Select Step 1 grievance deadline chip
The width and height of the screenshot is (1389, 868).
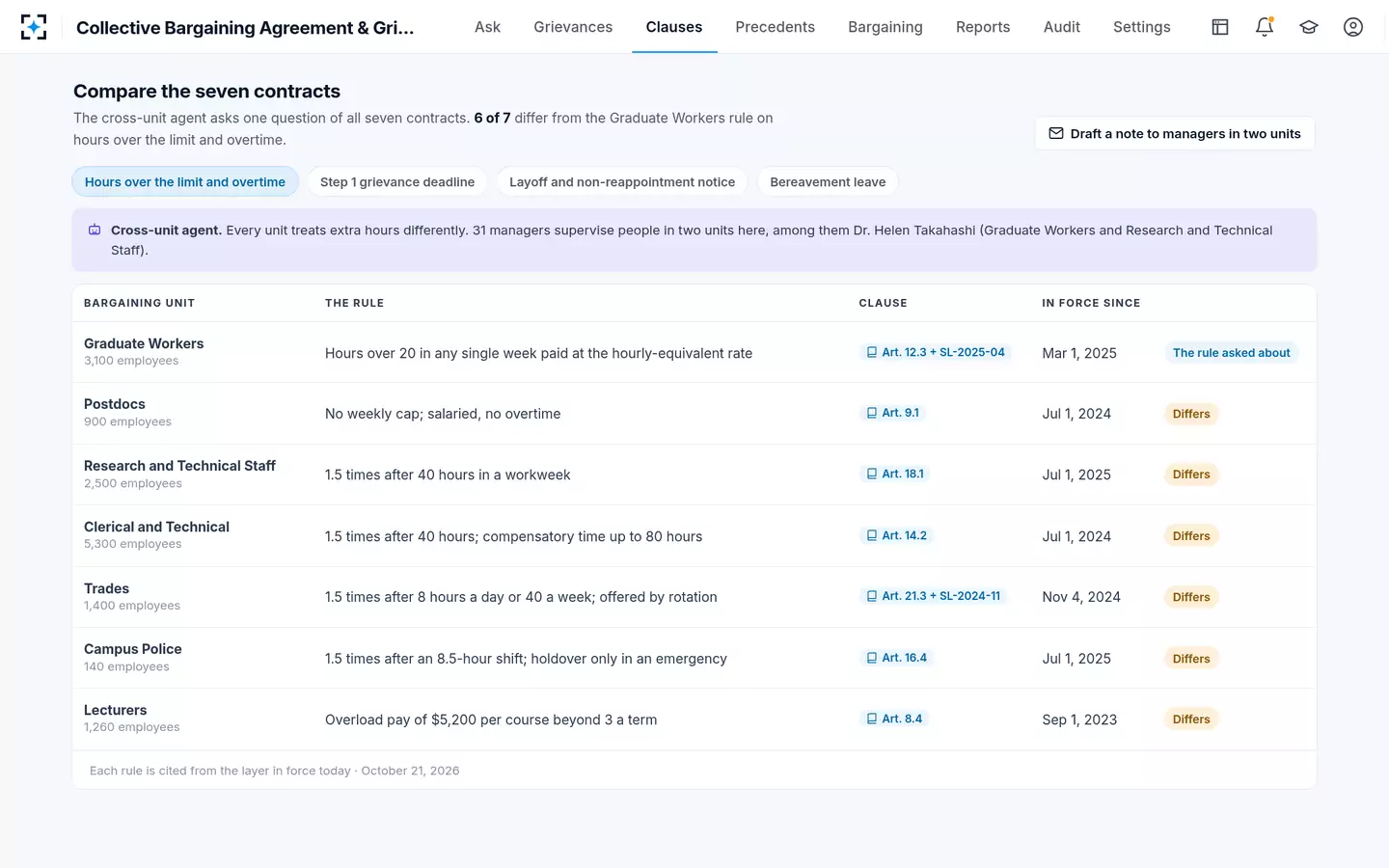[397, 181]
